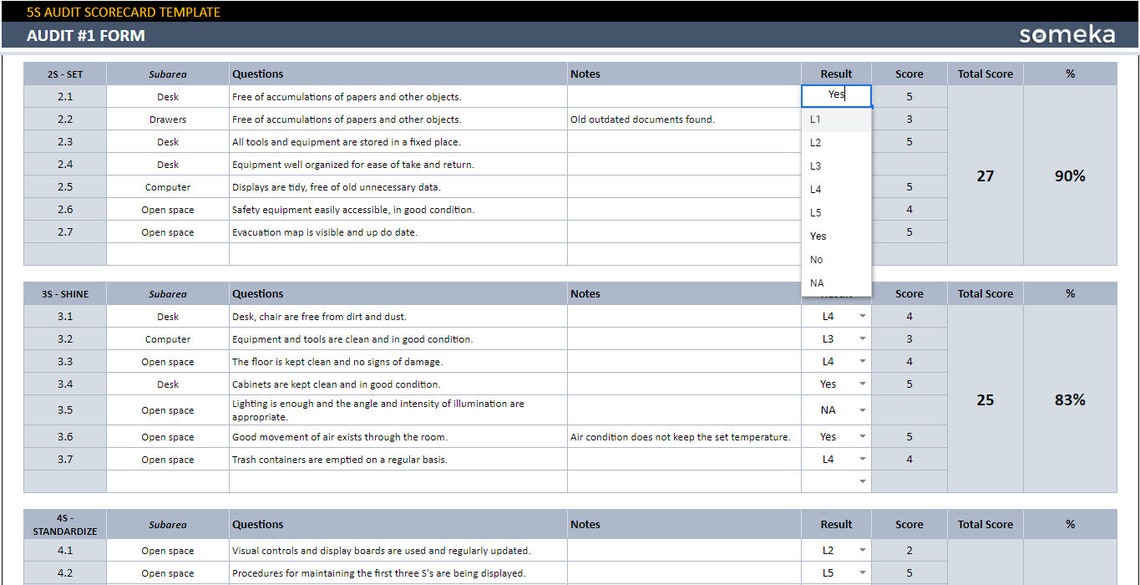This screenshot has height=585, width=1140.
Task: Click the 2S section Subarea column header
Action: pos(168,73)
